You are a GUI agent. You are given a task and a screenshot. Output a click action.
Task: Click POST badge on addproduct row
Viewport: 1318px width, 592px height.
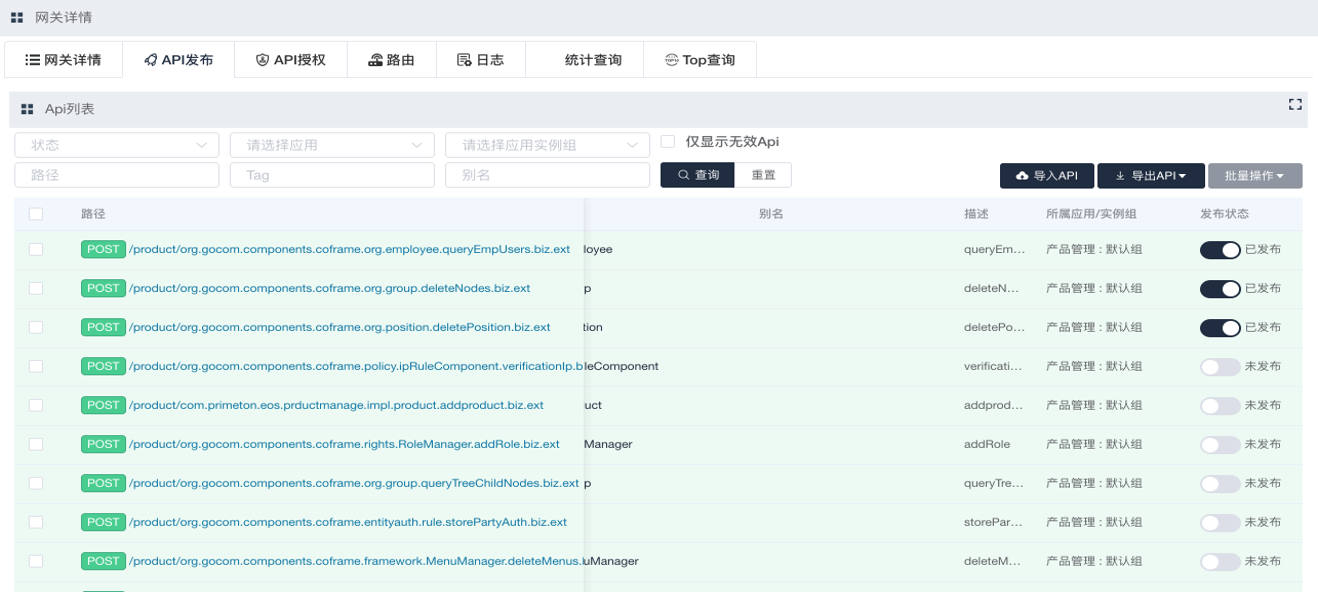(x=103, y=405)
